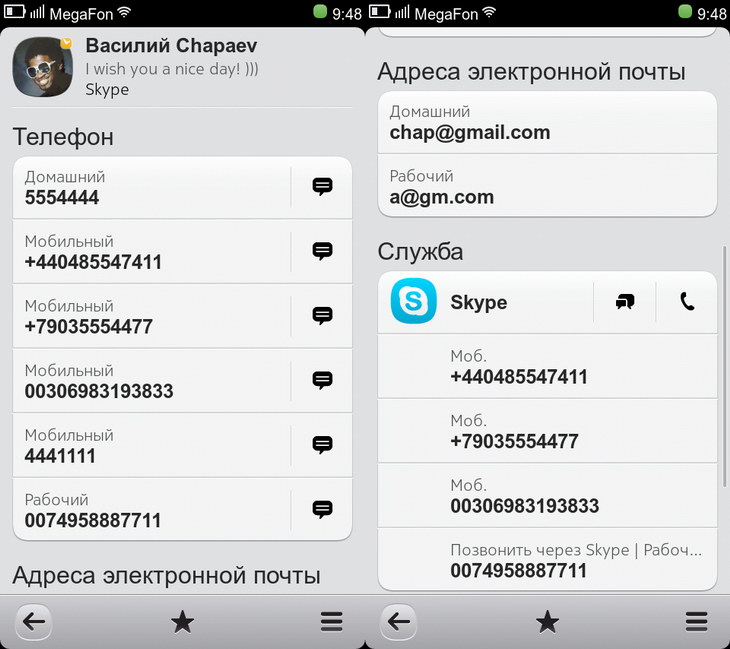
Task: Tap the name Василий Chapaev
Action: pyautogui.click(x=171, y=46)
